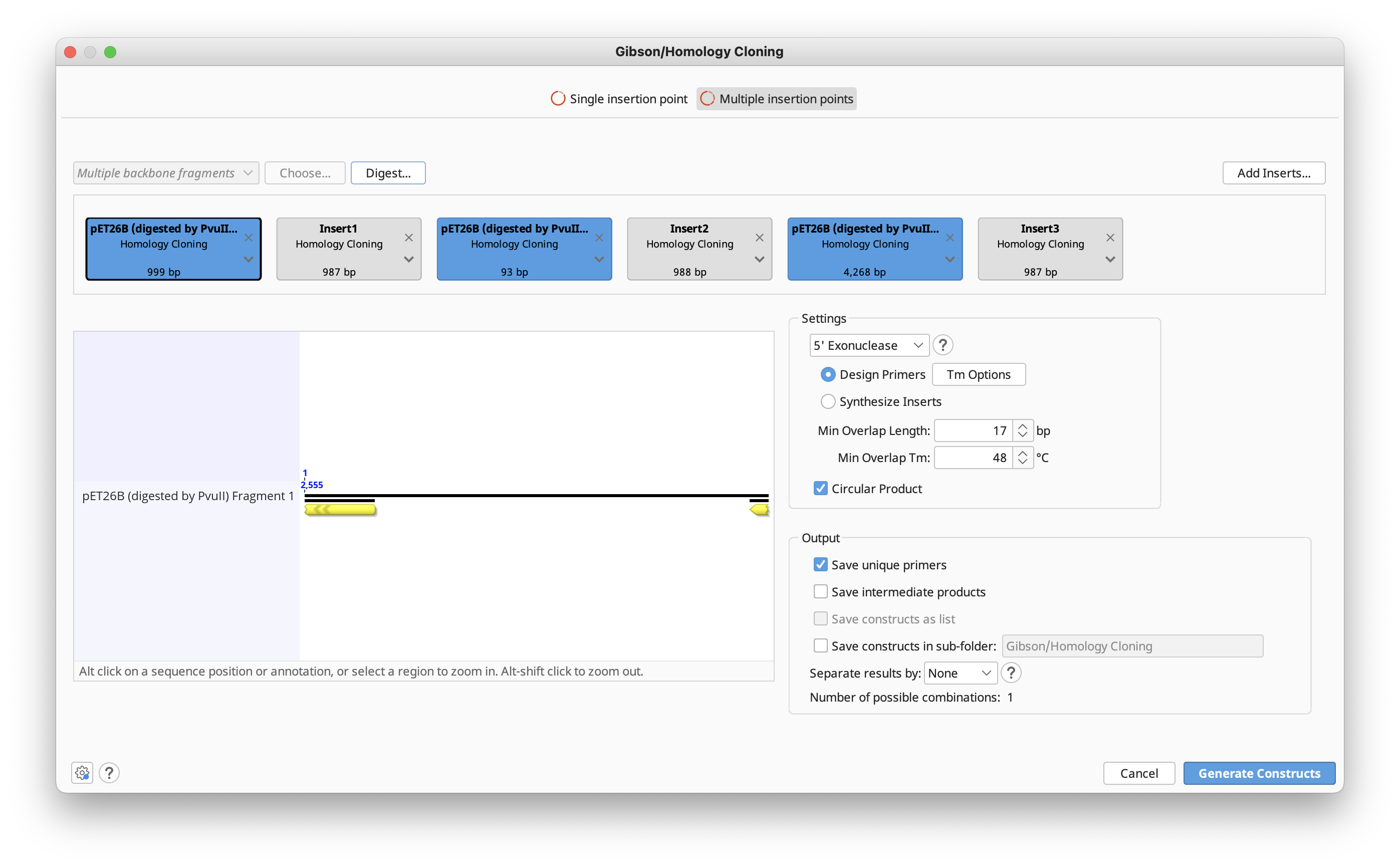Open help next to Separate results by
Screen dimensions: 1400x867
(1011, 673)
